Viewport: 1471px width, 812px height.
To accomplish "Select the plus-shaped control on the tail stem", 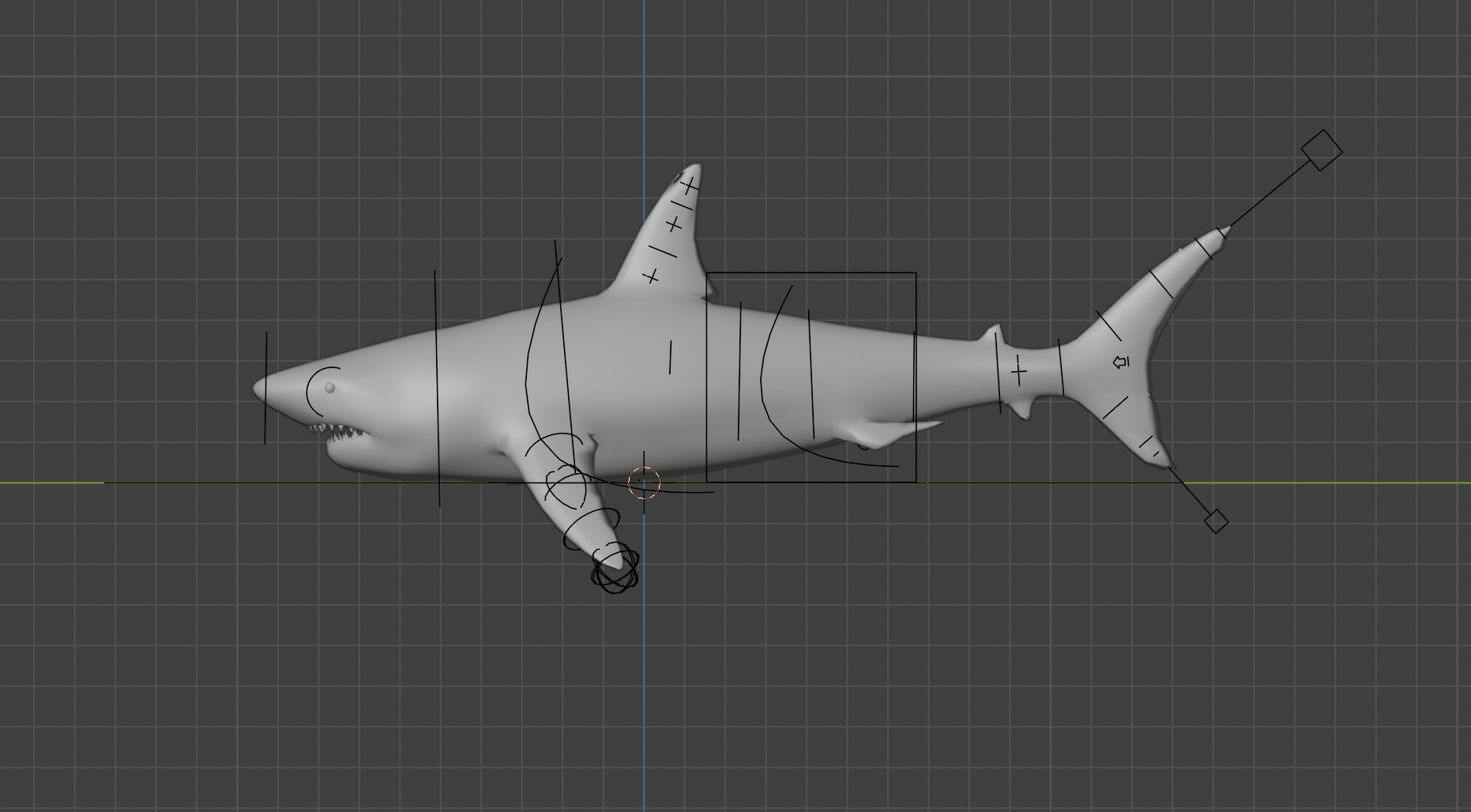I will [x=1019, y=370].
